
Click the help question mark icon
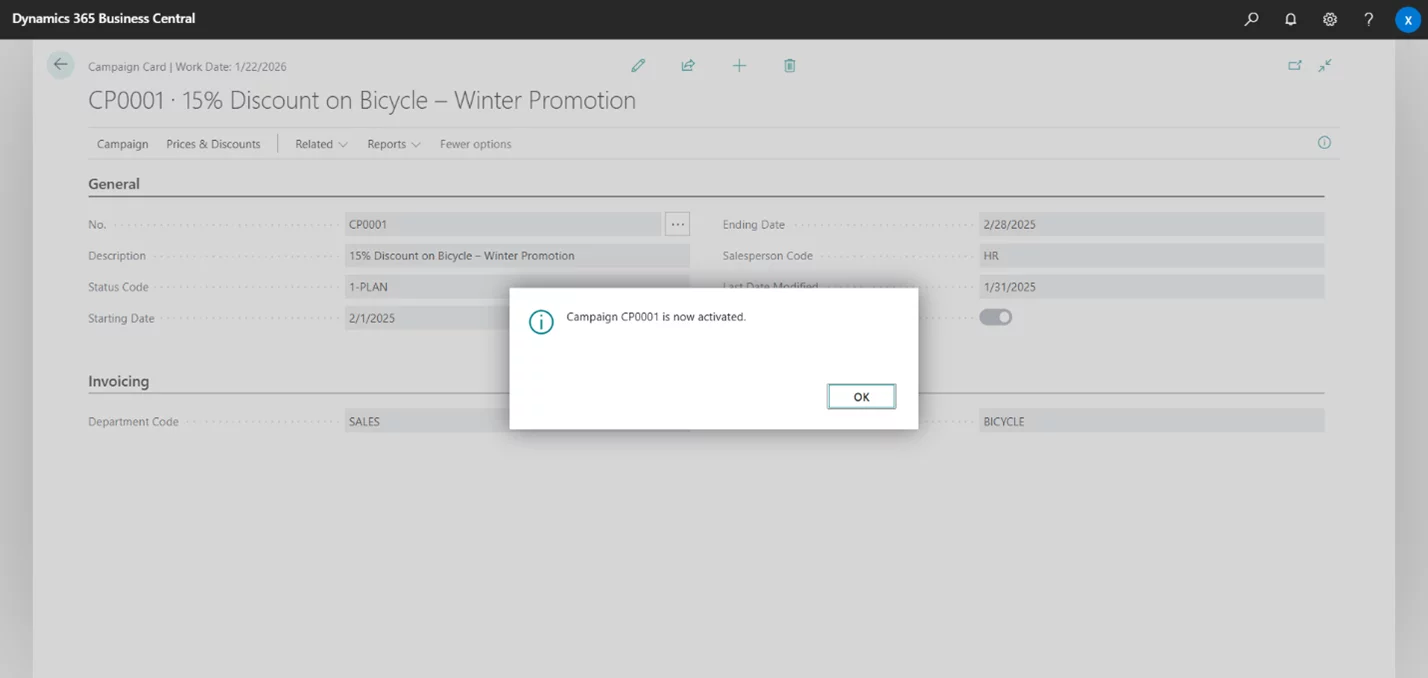click(1369, 19)
